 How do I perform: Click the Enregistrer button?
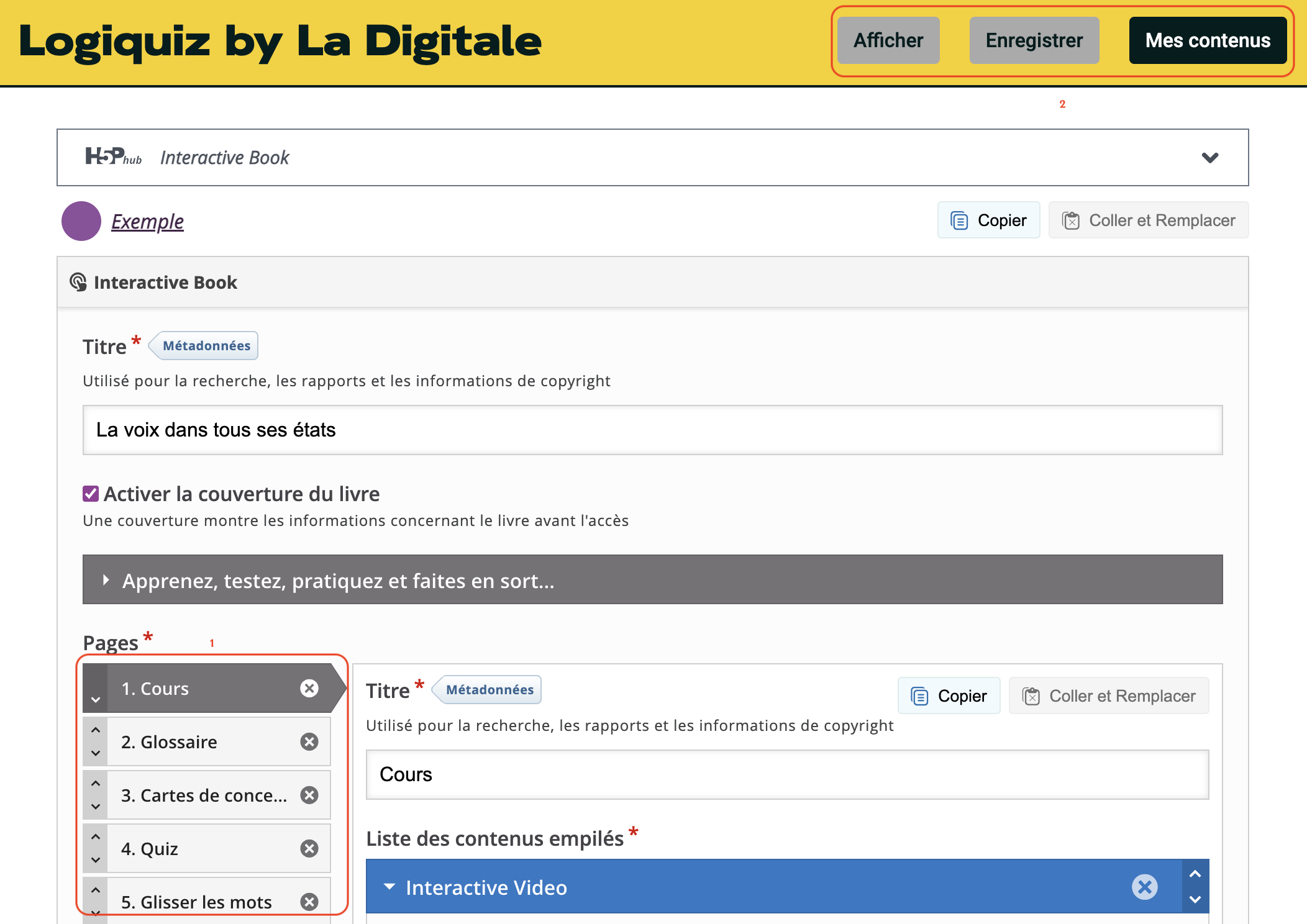[1034, 40]
